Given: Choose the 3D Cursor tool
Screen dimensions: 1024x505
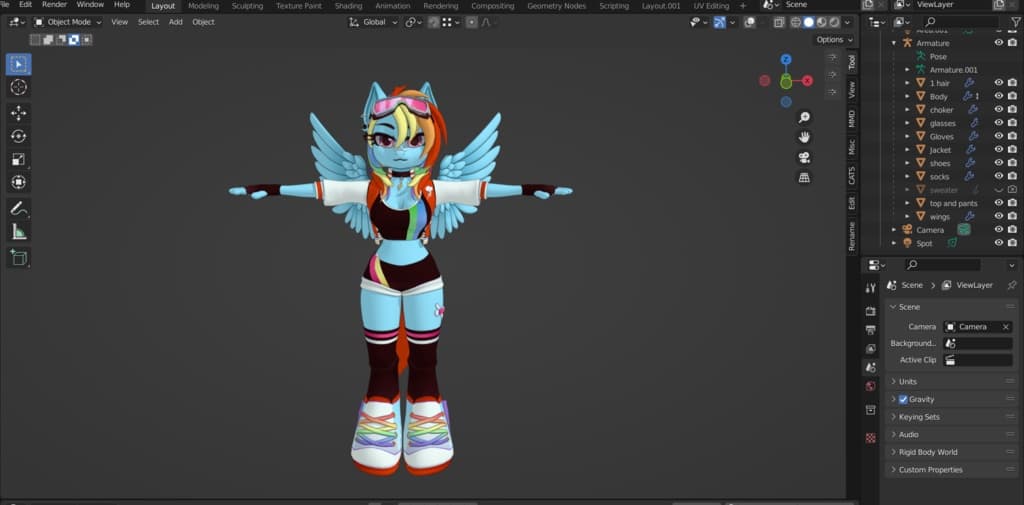Looking at the screenshot, I should pos(18,87).
